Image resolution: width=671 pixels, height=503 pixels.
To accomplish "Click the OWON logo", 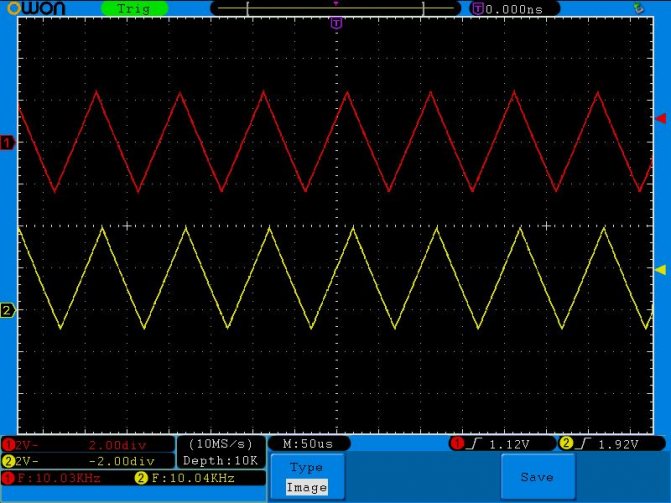I will point(36,8).
